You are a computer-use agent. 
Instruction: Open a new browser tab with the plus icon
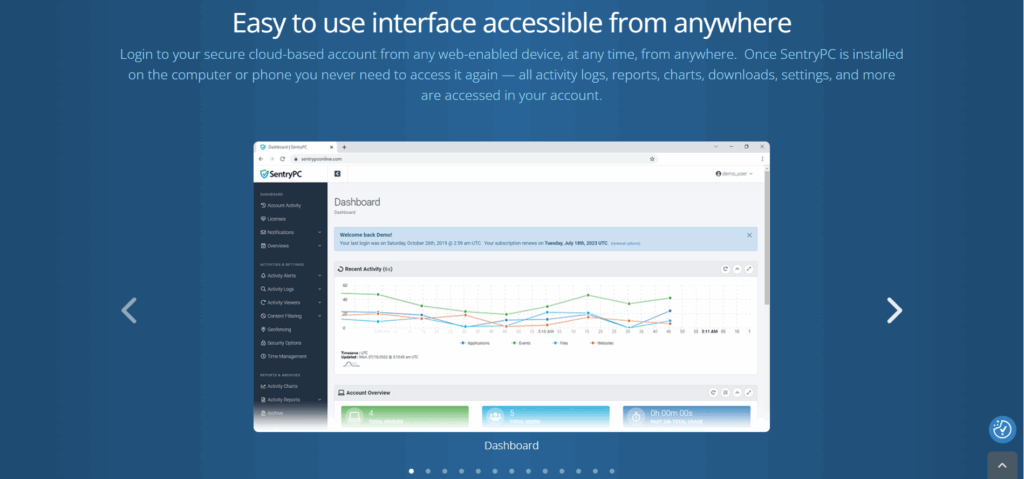click(344, 147)
